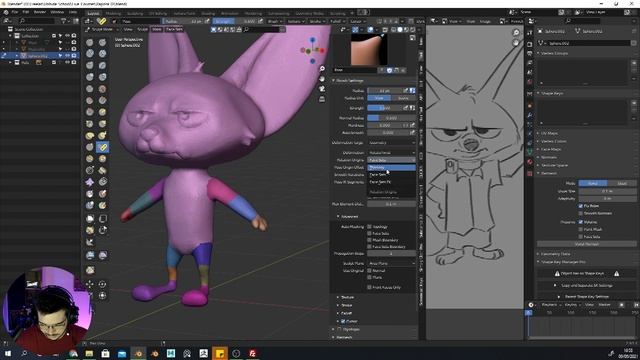
Task: Toggle the viewport camera view icon
Action: click(x=322, y=89)
